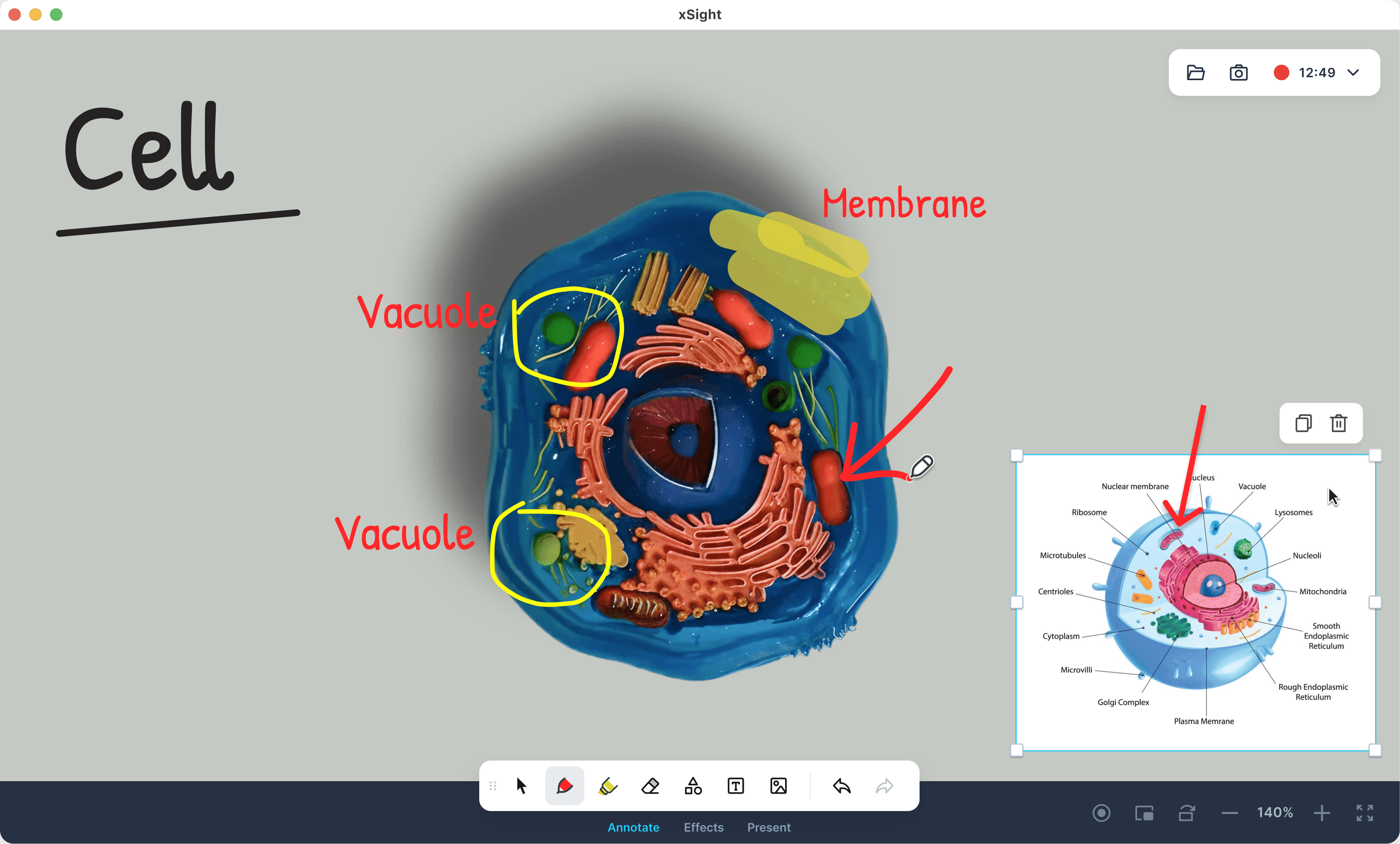Switch to the Present tab
The image size is (1400, 844).
[x=768, y=827]
